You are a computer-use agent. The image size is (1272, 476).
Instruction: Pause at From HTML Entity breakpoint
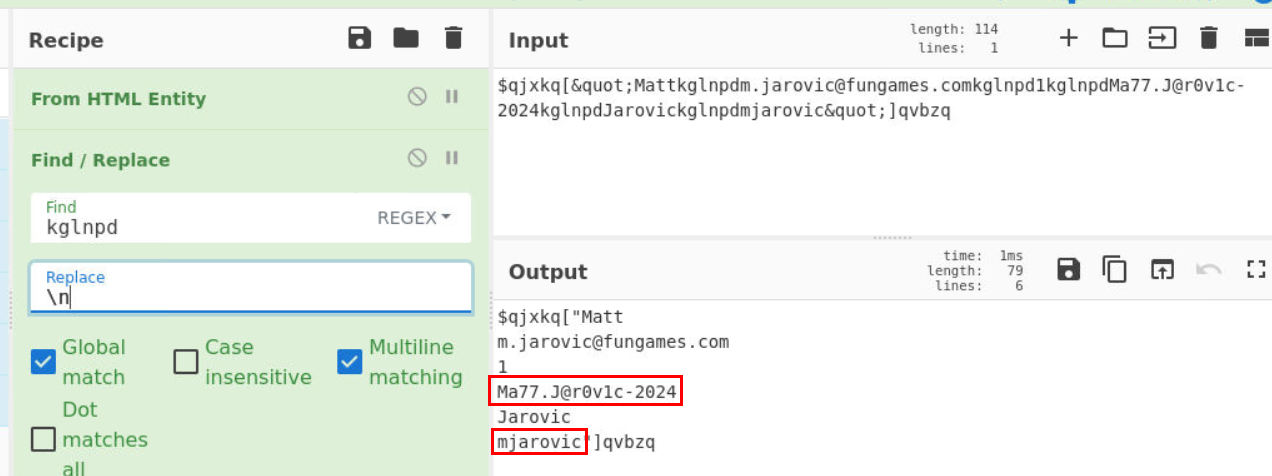click(x=451, y=97)
